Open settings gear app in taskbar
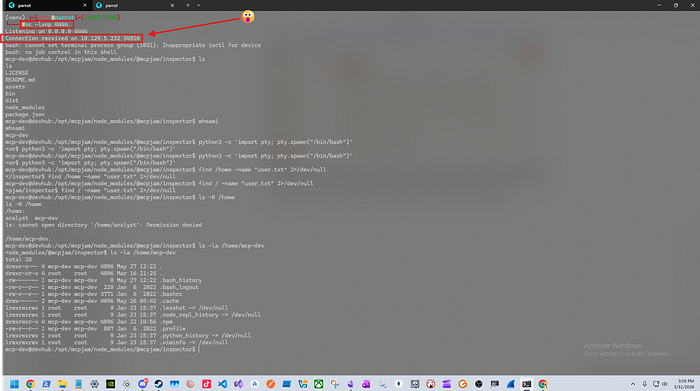The height and width of the screenshot is (391, 700). (94, 384)
